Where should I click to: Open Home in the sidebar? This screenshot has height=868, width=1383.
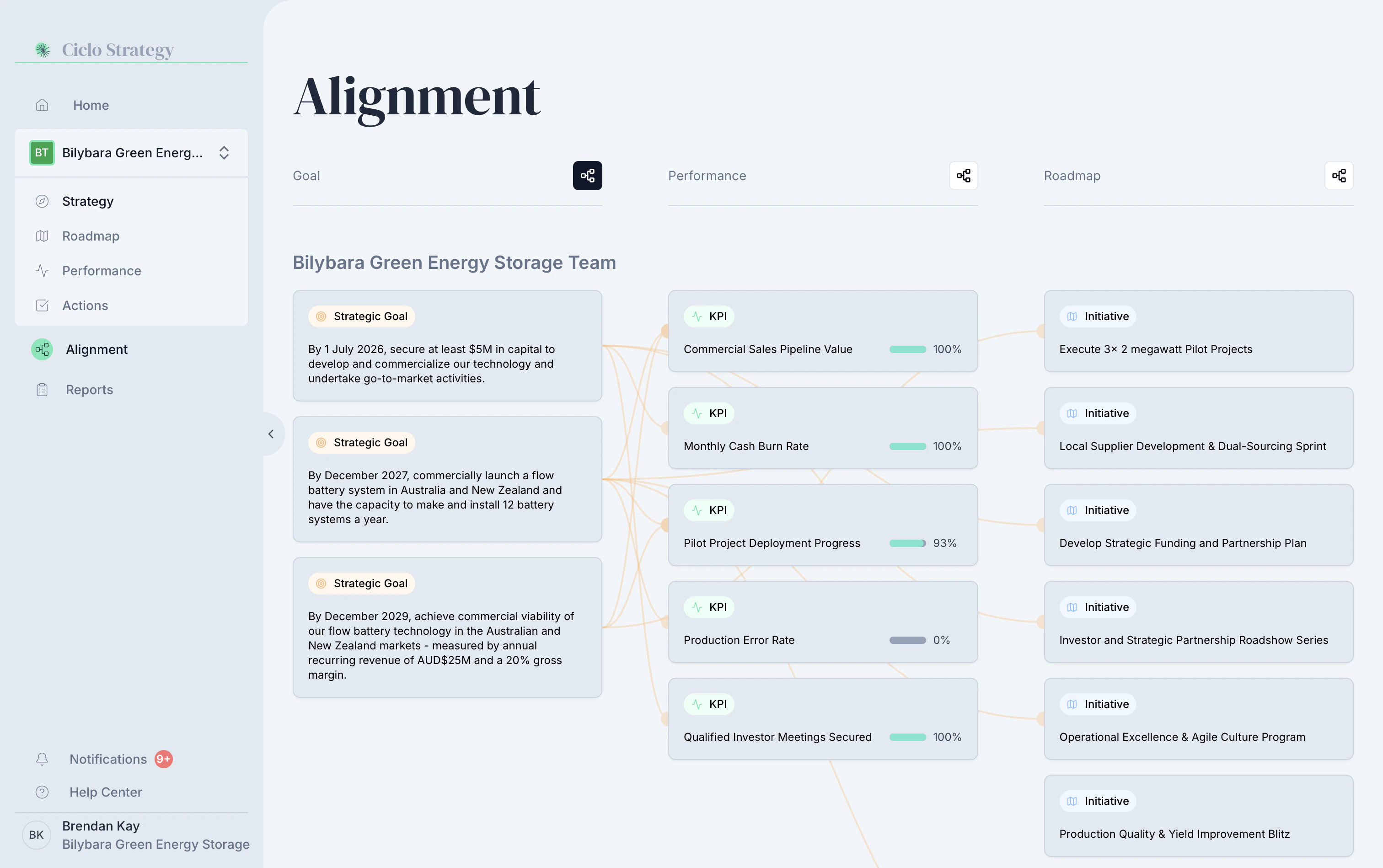[x=91, y=105]
